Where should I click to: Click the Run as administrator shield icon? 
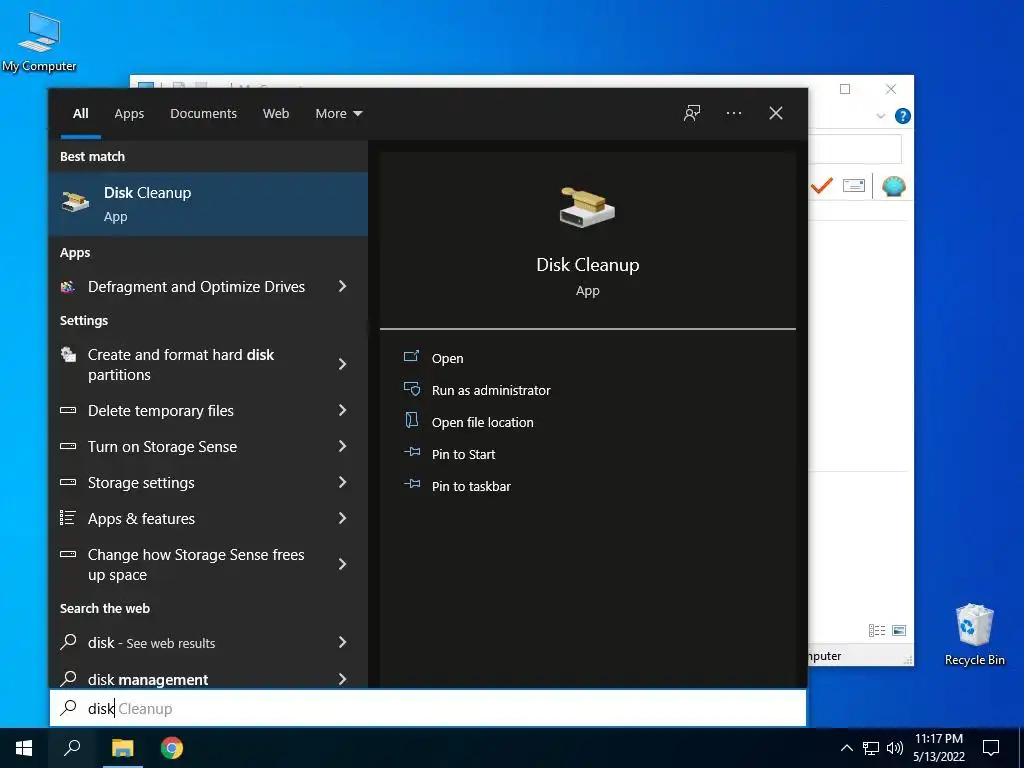coord(411,389)
